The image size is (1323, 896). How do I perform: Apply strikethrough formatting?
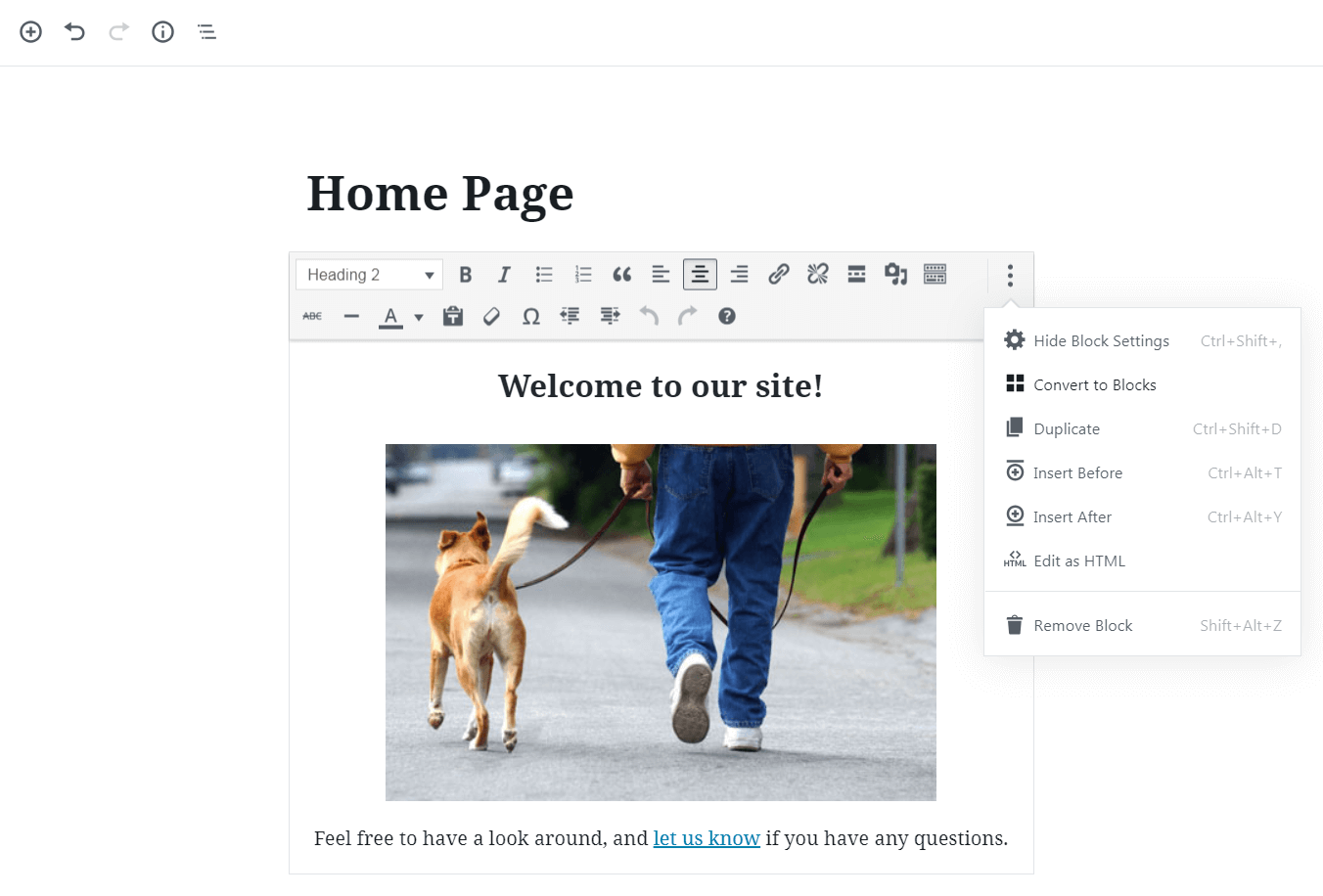(313, 316)
